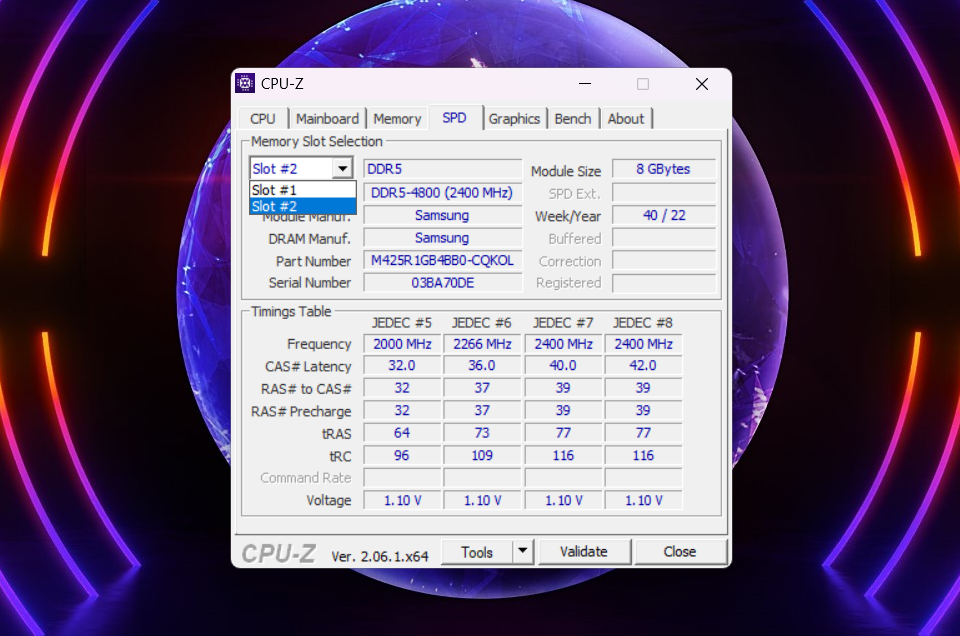960x636 pixels.
Task: Select the SPD tab
Action: tap(455, 118)
